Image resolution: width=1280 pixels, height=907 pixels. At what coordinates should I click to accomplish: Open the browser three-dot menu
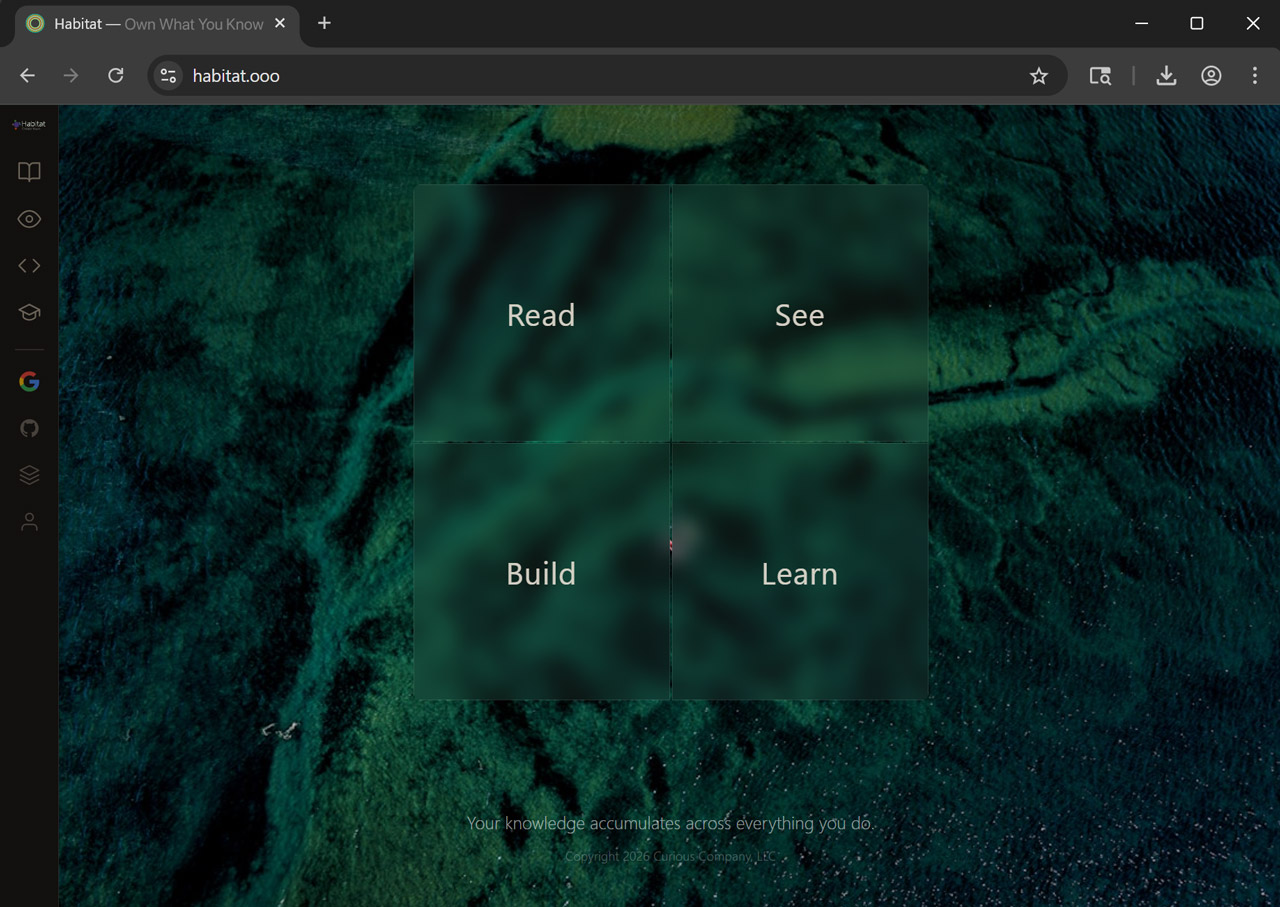coord(1254,76)
